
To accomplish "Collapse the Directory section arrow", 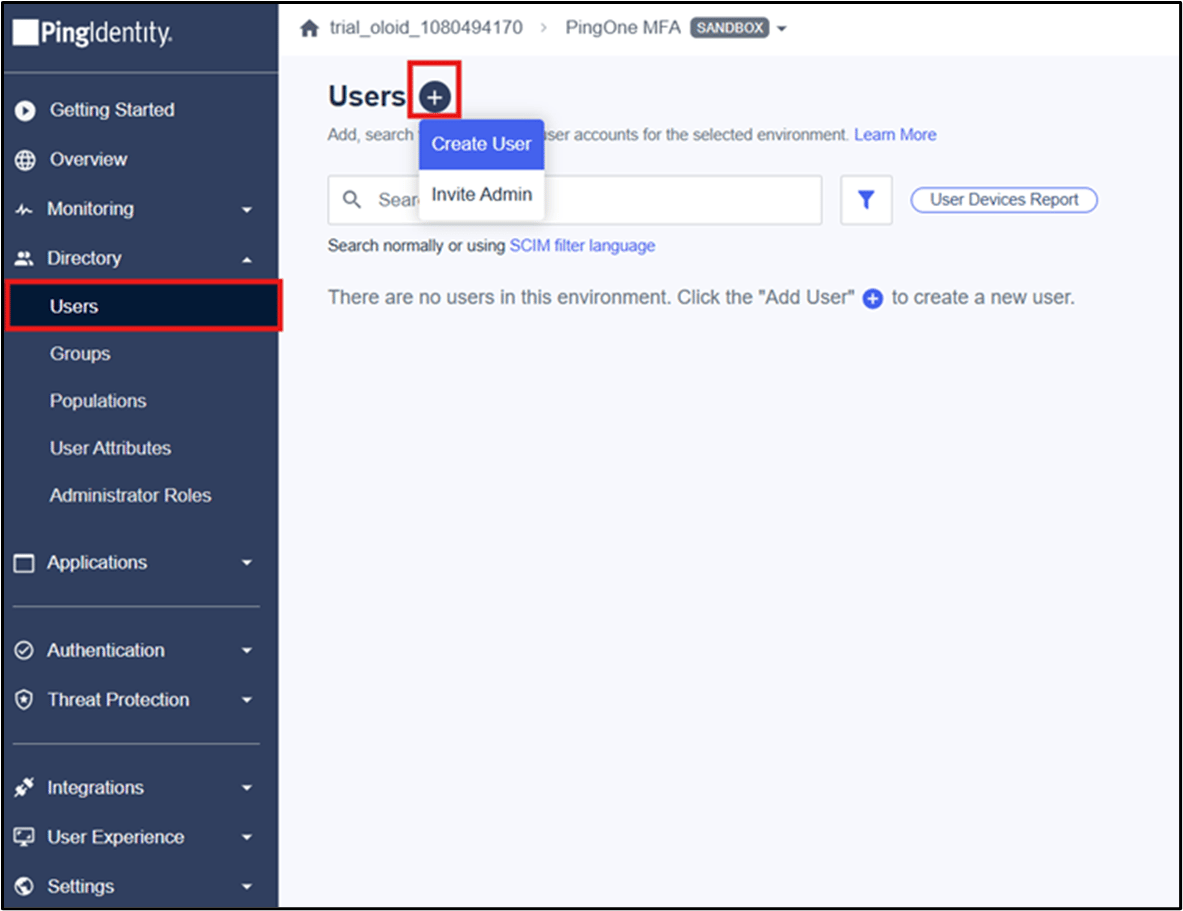I will [x=247, y=260].
